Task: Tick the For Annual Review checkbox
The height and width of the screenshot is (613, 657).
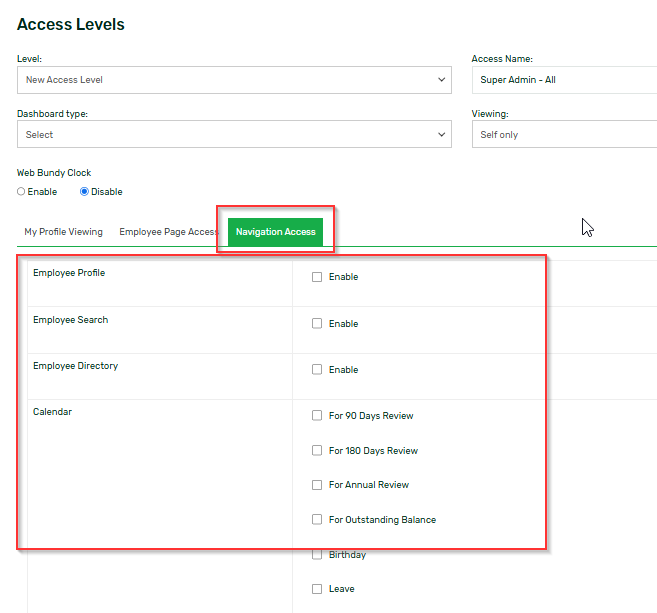Action: (x=317, y=485)
